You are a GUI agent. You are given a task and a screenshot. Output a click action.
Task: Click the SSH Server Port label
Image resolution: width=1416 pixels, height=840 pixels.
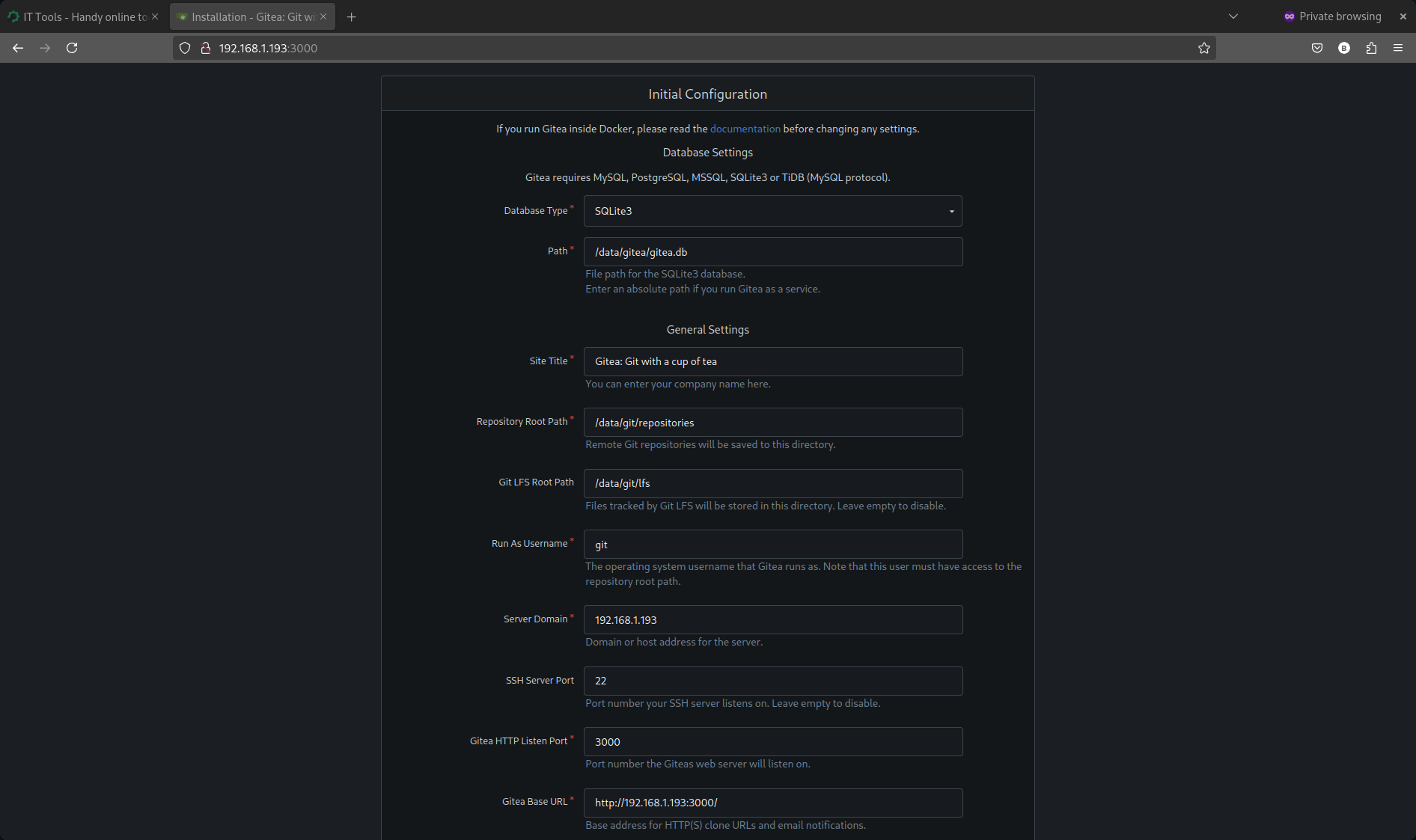[x=540, y=681]
